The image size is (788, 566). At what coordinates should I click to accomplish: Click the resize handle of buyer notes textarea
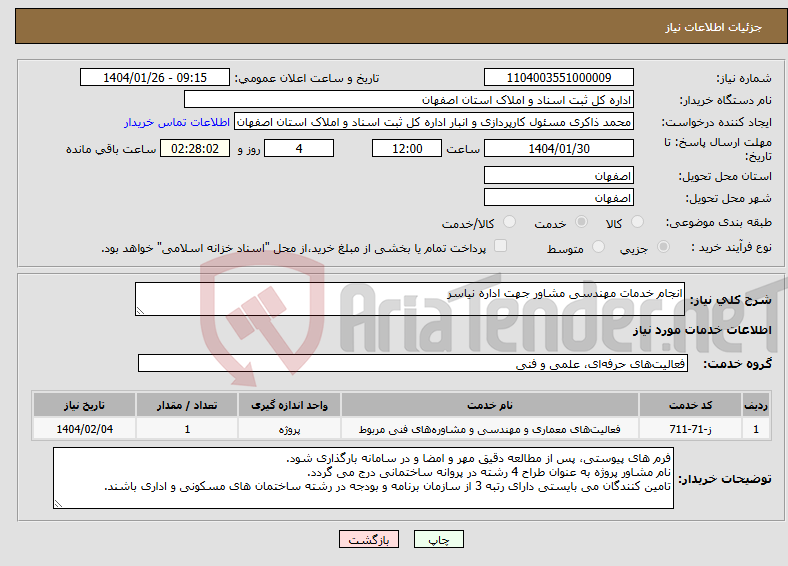point(58,504)
